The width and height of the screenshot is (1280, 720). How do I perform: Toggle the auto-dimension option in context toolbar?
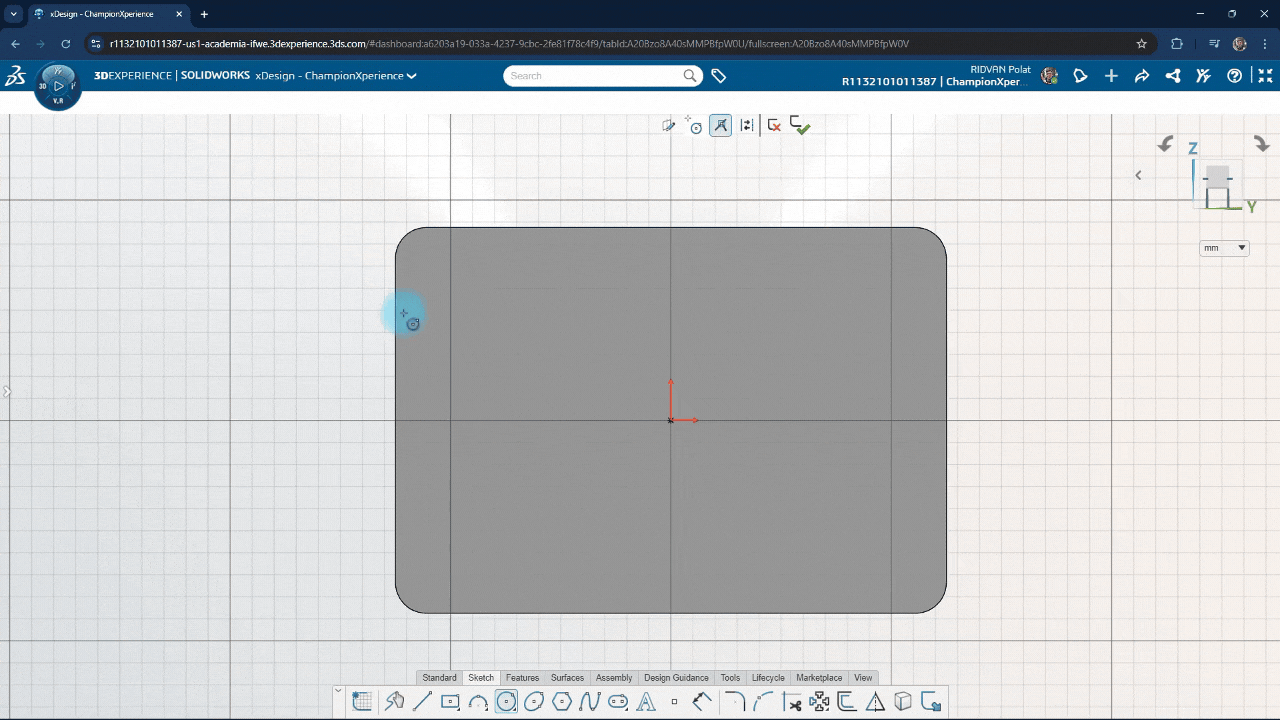(x=747, y=125)
